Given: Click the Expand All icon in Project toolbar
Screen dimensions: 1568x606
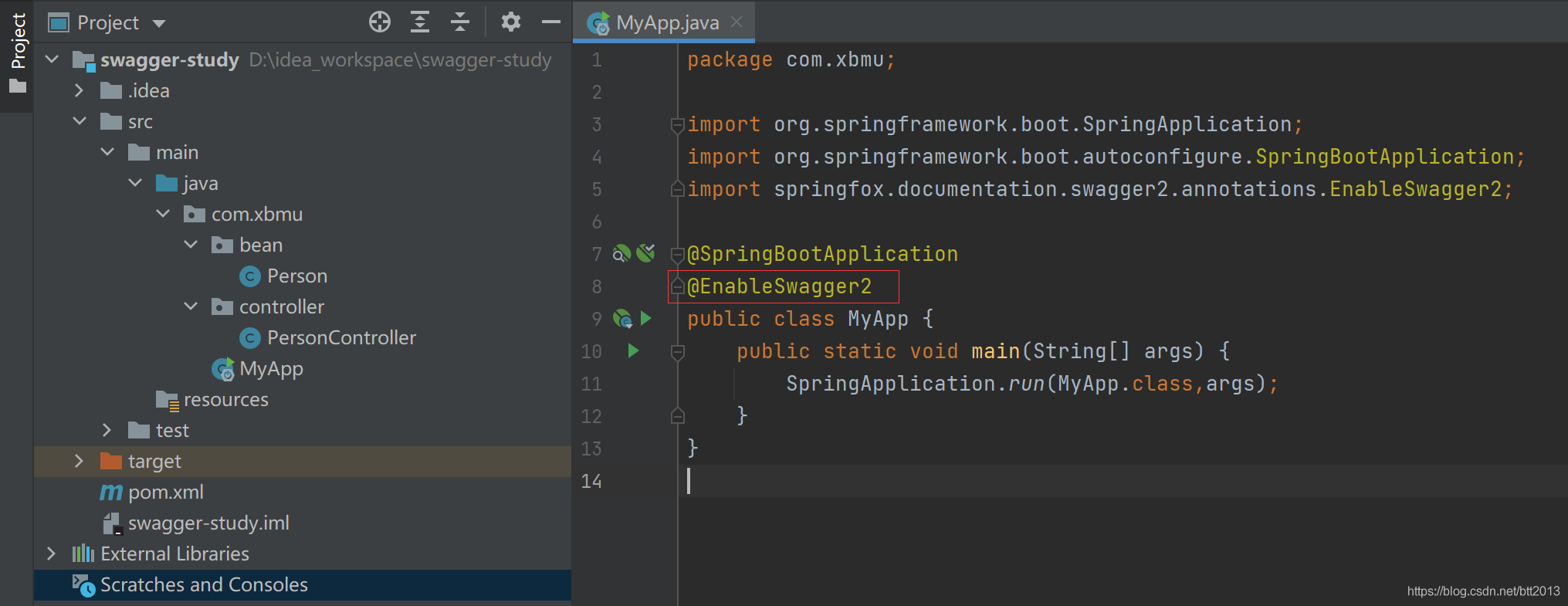Looking at the screenshot, I should 419,22.
